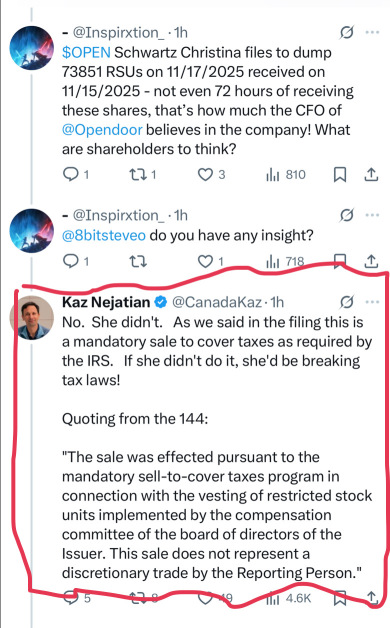The width and height of the screenshot is (390, 628).
Task: Share the $OPEN Schwartz Christina tweet
Action: pos(371,174)
